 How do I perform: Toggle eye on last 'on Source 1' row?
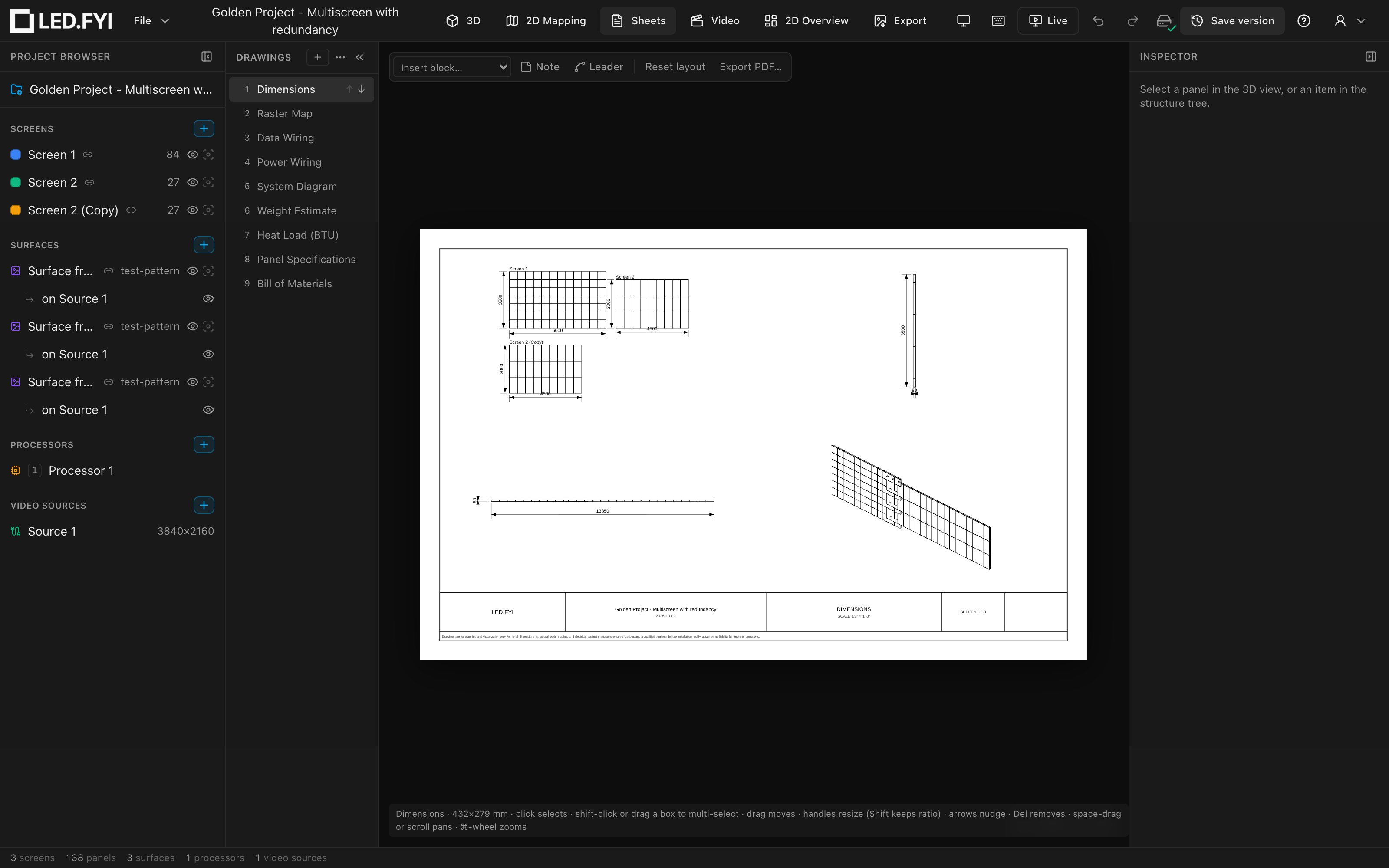click(x=208, y=410)
